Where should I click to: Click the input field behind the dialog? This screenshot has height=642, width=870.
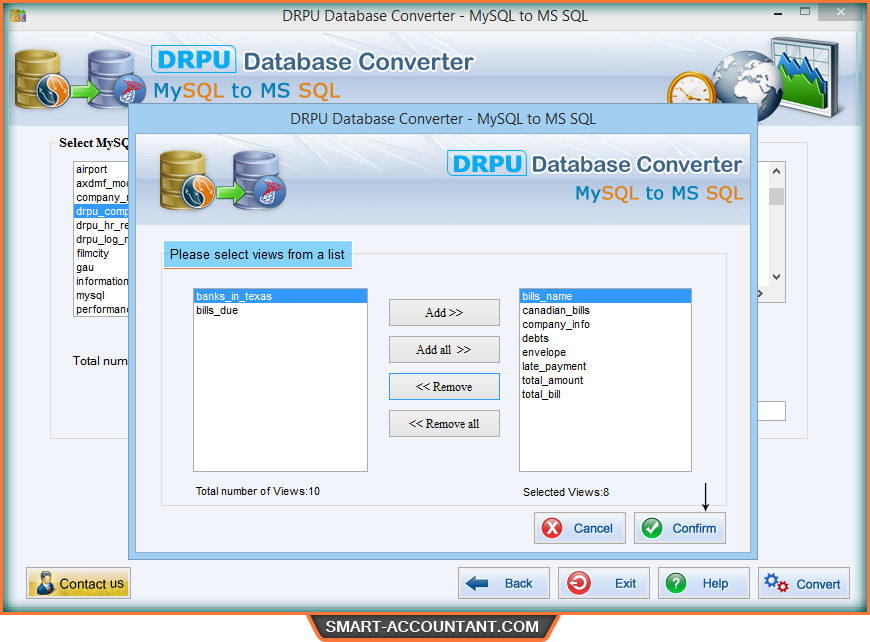pyautogui.click(x=771, y=411)
